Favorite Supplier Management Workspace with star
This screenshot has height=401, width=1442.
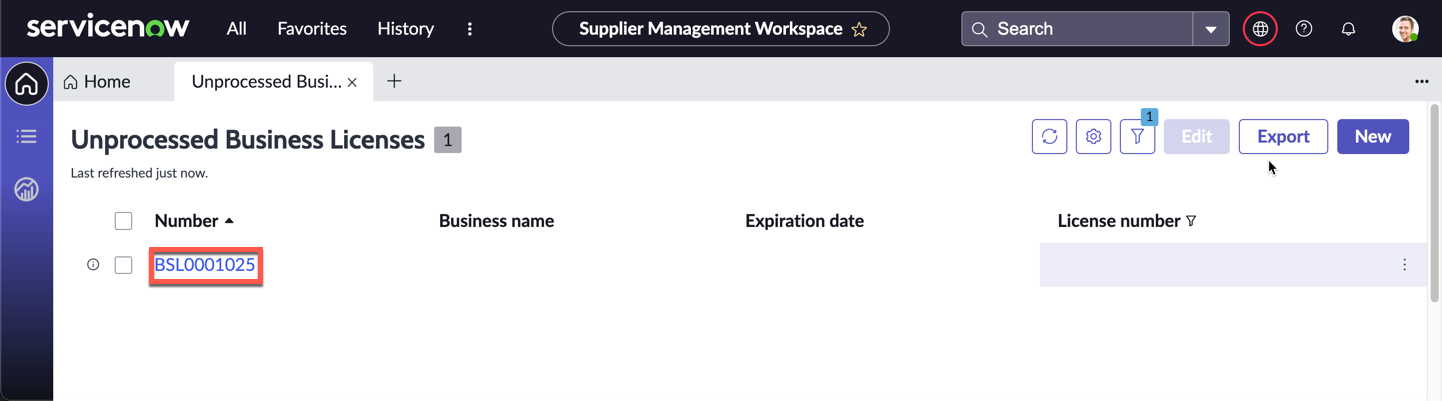(859, 30)
